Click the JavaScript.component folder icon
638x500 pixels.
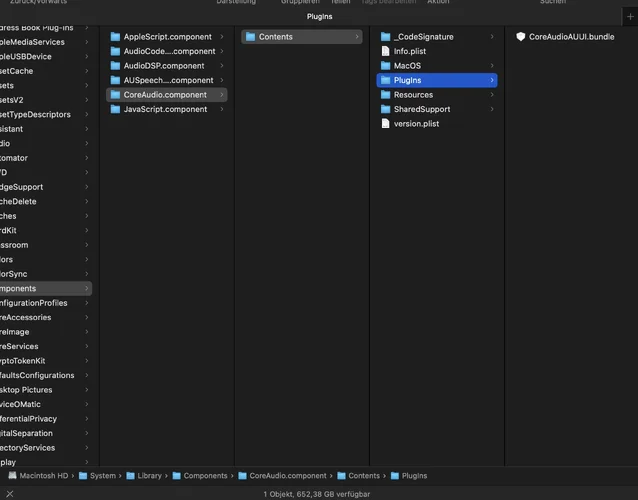click(x=115, y=109)
